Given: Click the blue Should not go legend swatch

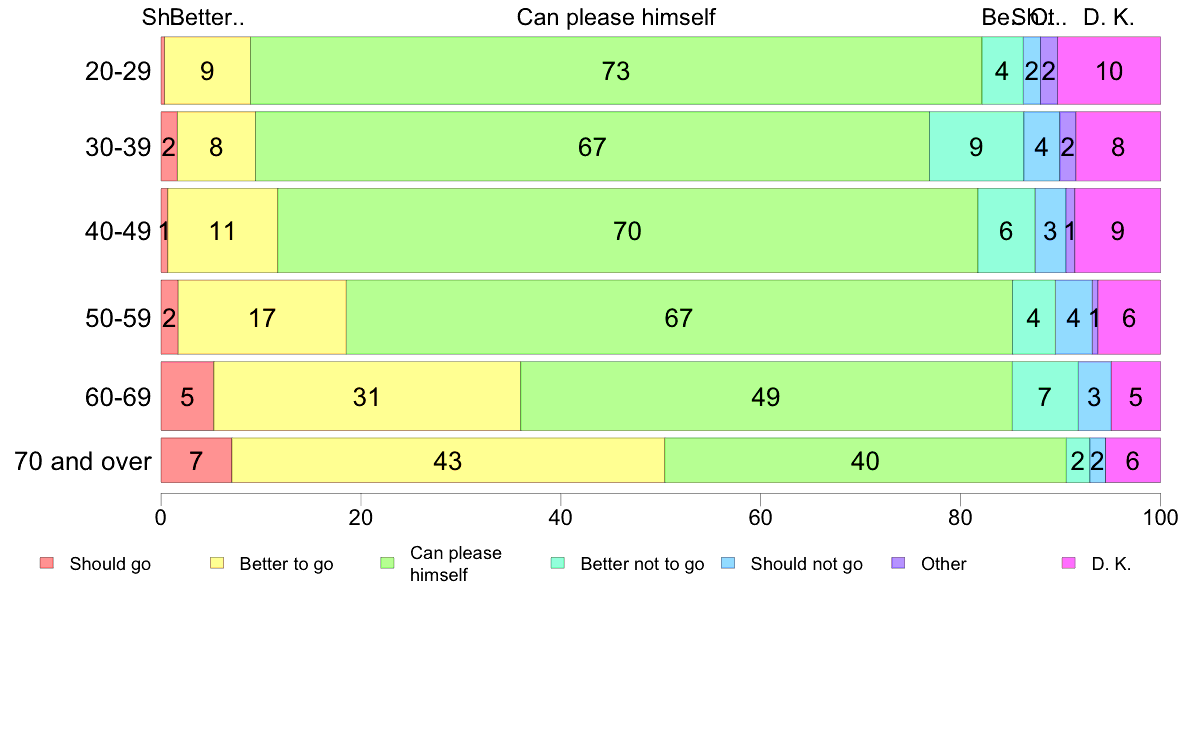Looking at the screenshot, I should (x=728, y=562).
